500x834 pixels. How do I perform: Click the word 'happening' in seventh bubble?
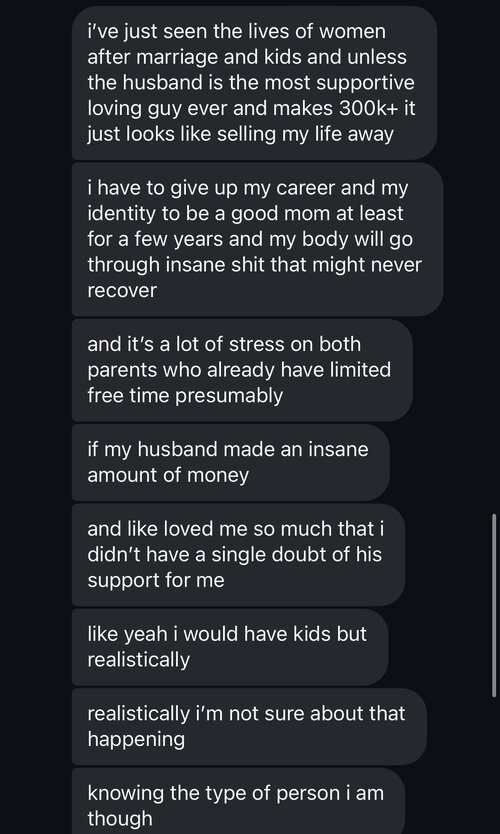(136, 740)
